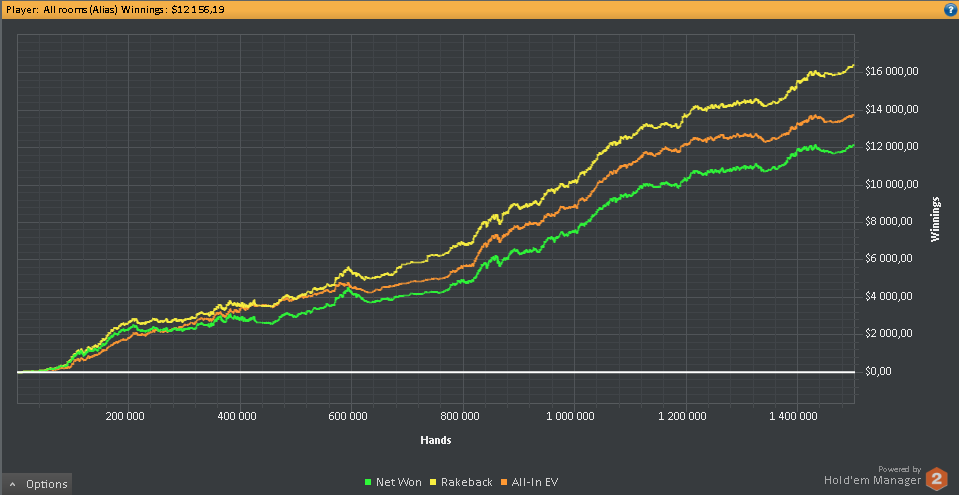Toggle the Rakeback legend entry

(x=461, y=482)
